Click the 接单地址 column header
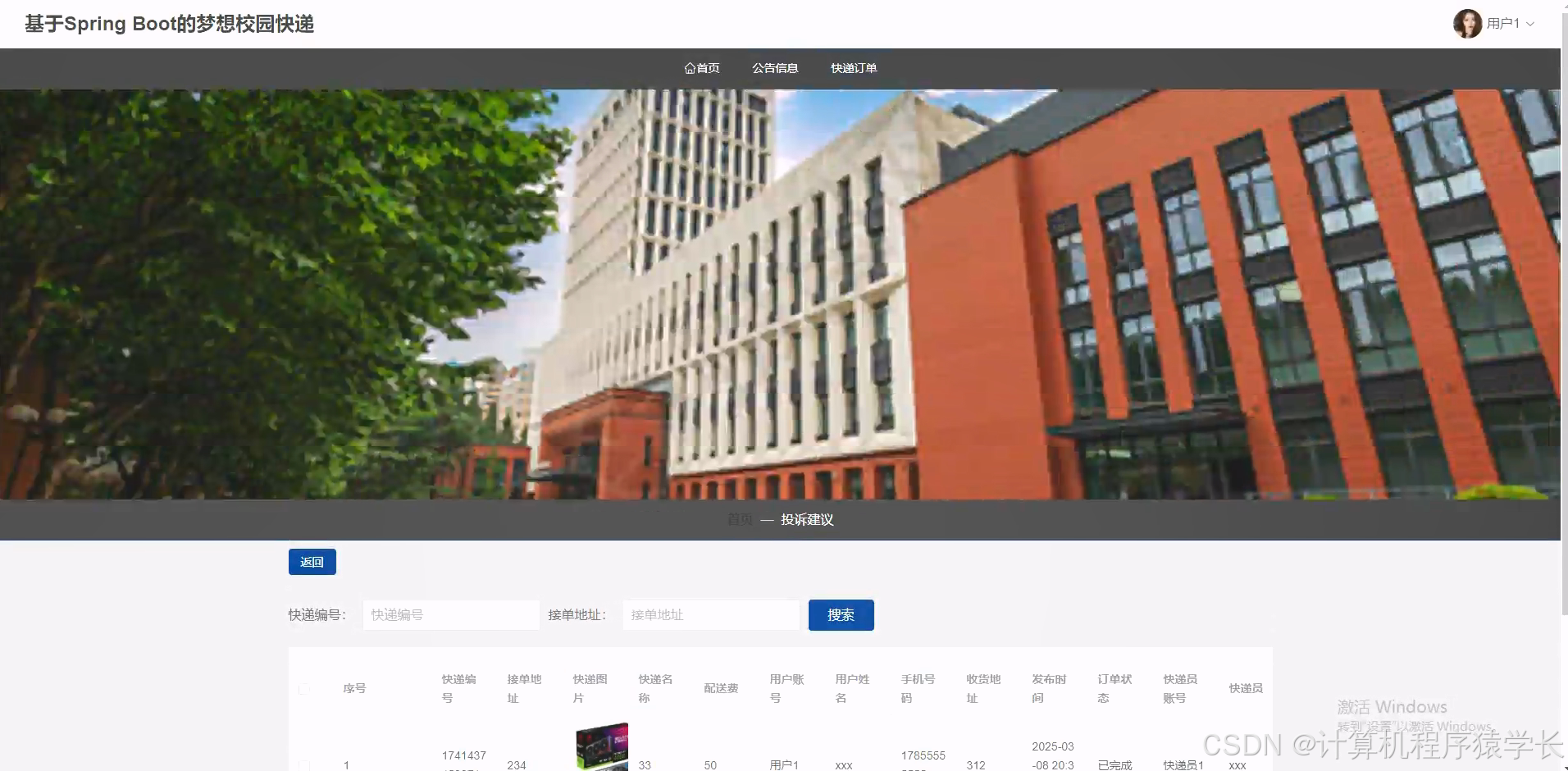The image size is (1568, 771). coord(524,688)
